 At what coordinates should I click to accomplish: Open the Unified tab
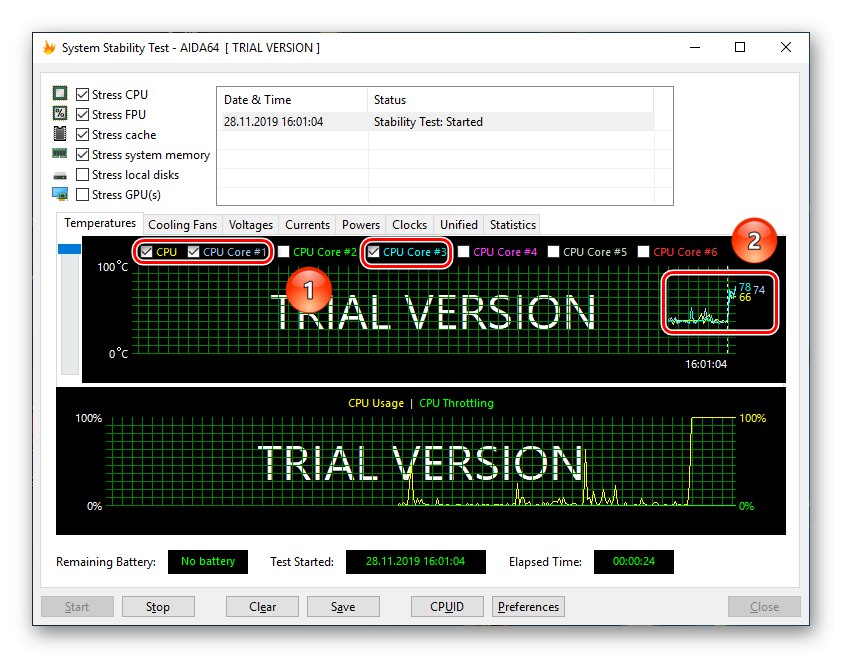click(x=459, y=225)
